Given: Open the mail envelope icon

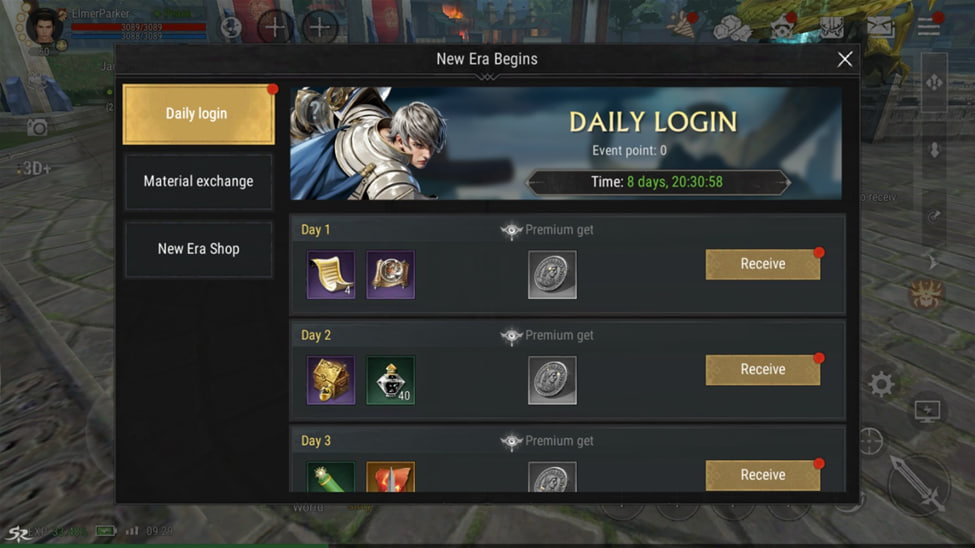Looking at the screenshot, I should point(880,27).
